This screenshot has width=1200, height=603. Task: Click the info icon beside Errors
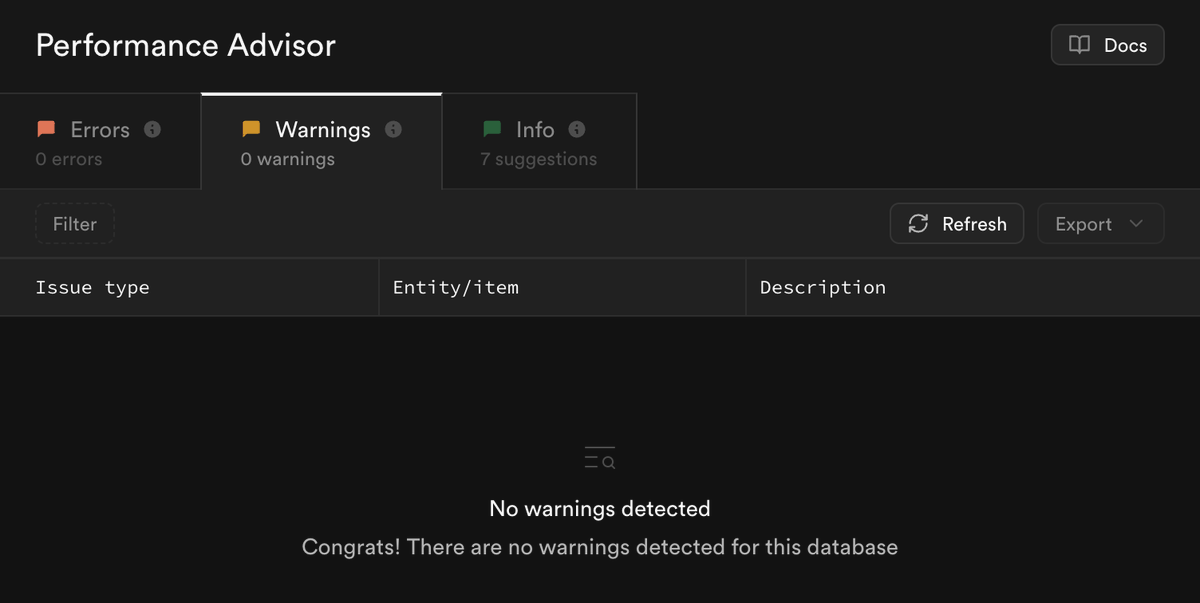pos(152,129)
